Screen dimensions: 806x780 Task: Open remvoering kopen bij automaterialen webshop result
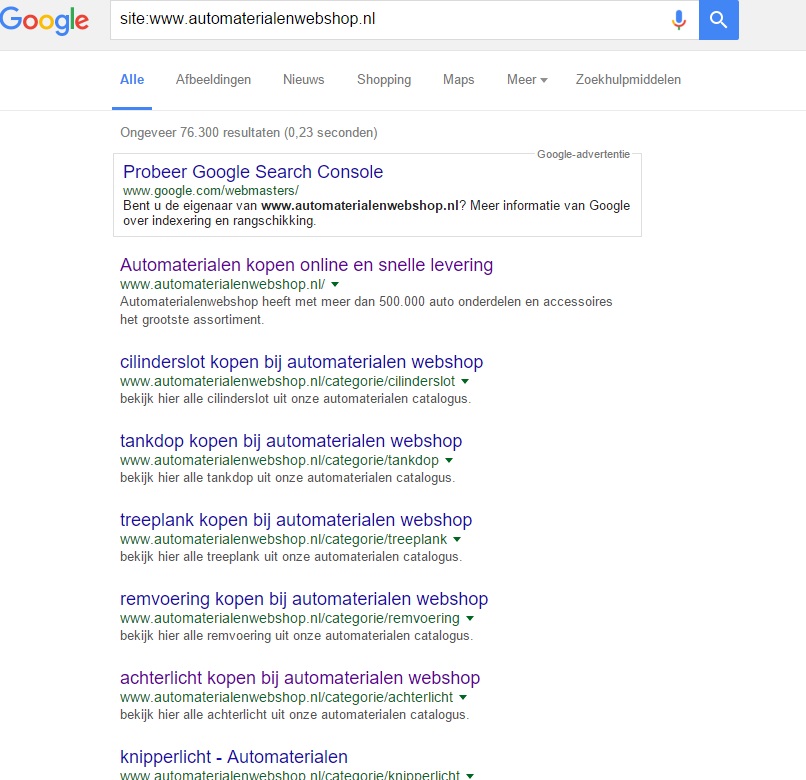pos(304,599)
